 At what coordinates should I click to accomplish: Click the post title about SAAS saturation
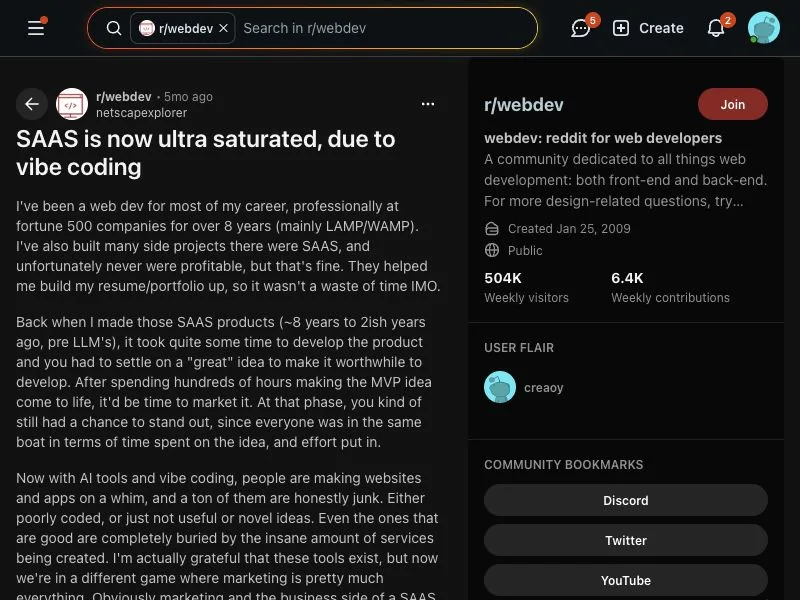click(206, 153)
